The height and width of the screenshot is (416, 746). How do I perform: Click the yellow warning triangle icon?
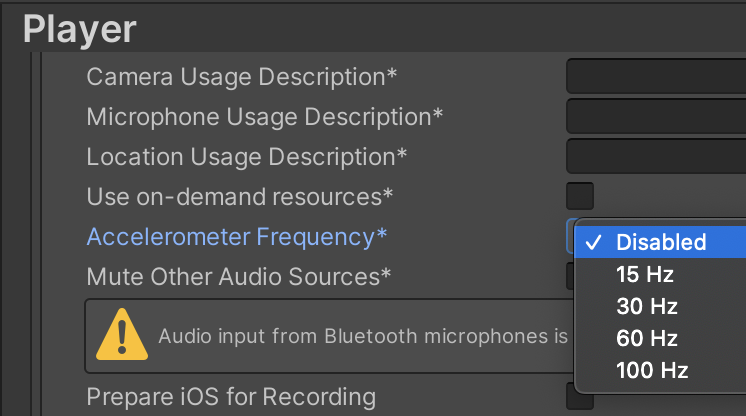122,333
